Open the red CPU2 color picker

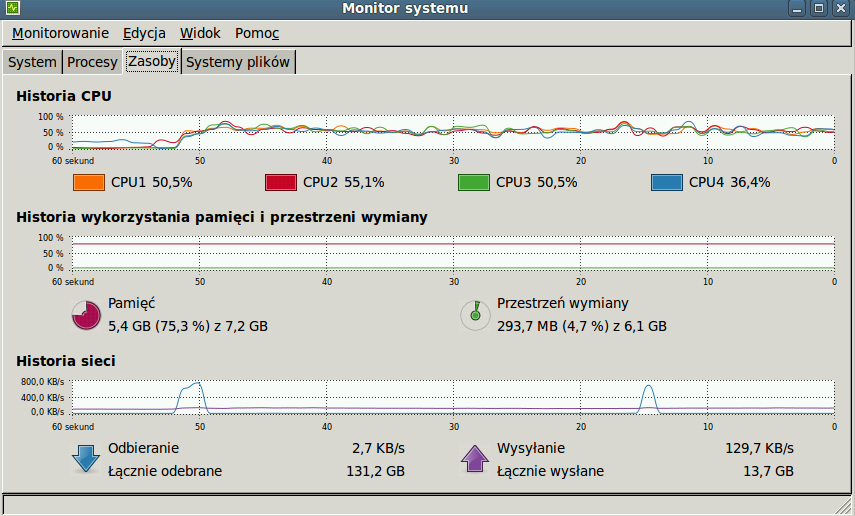281,182
